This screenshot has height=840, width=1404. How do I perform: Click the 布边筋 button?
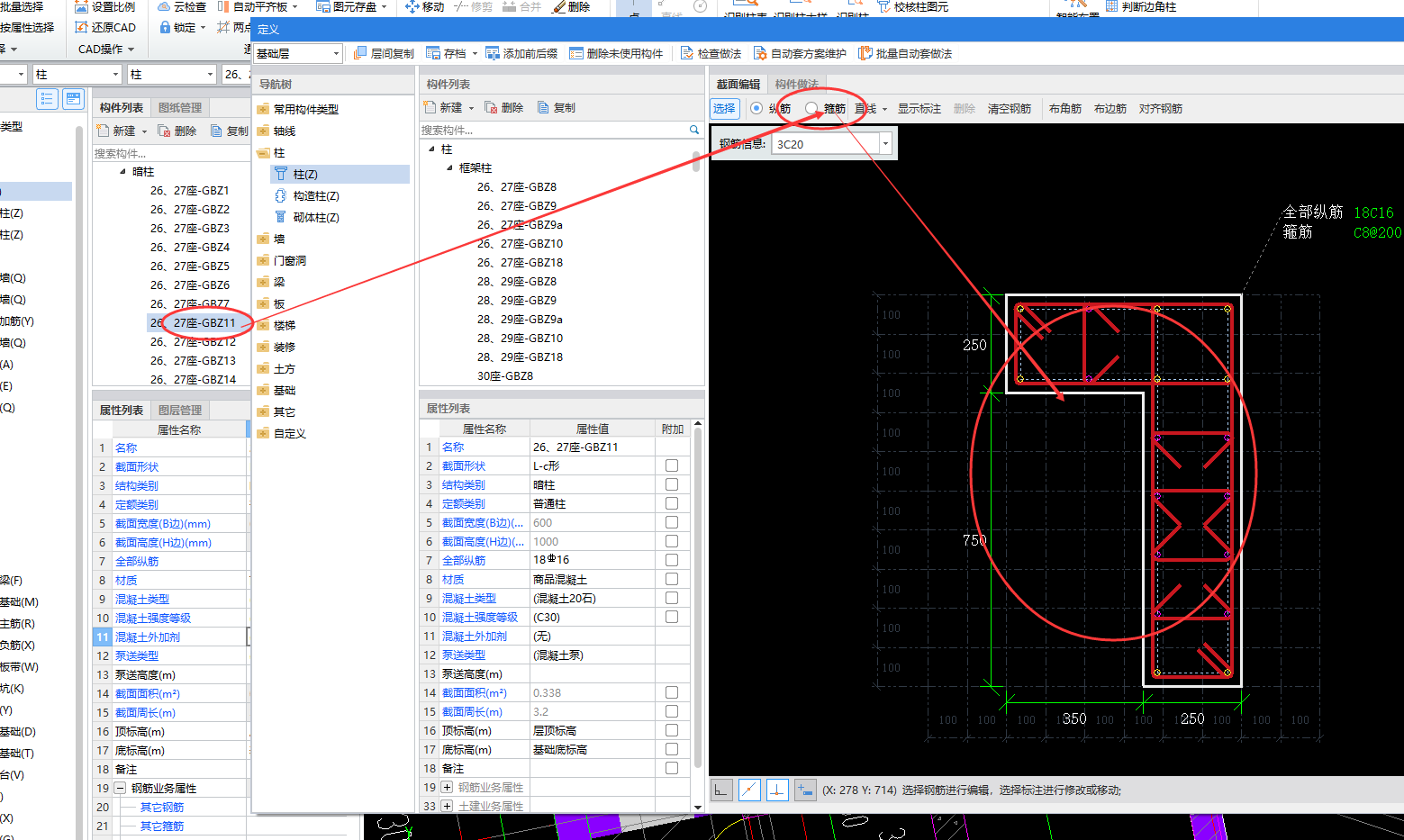click(1110, 108)
